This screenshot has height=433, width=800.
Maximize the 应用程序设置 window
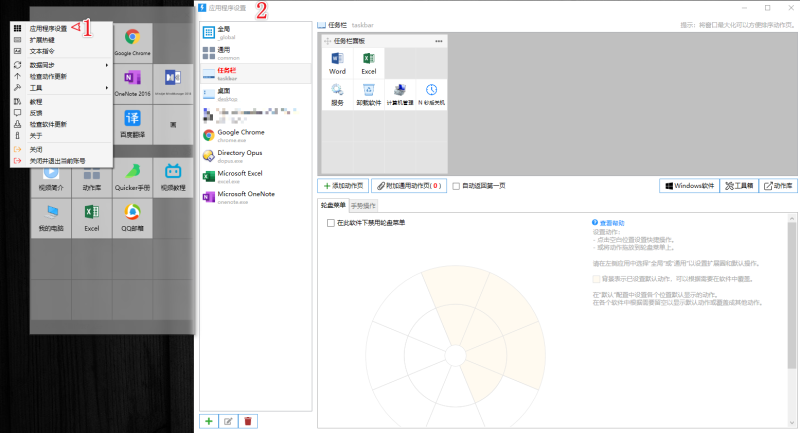click(x=767, y=8)
